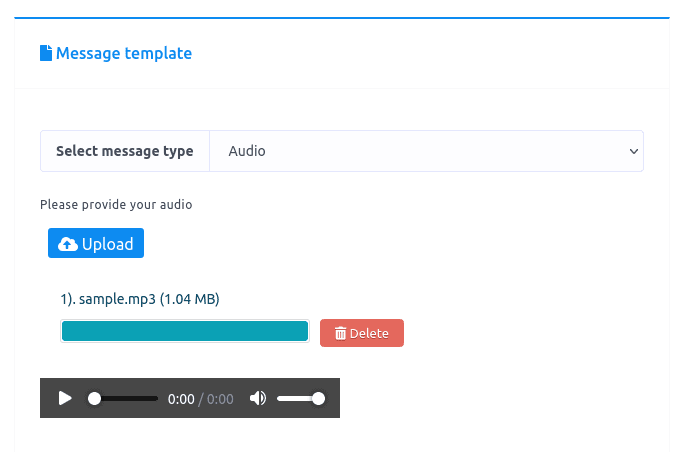The image size is (677, 452).
Task: Open the message type dropdown showing Audio
Action: click(x=426, y=151)
